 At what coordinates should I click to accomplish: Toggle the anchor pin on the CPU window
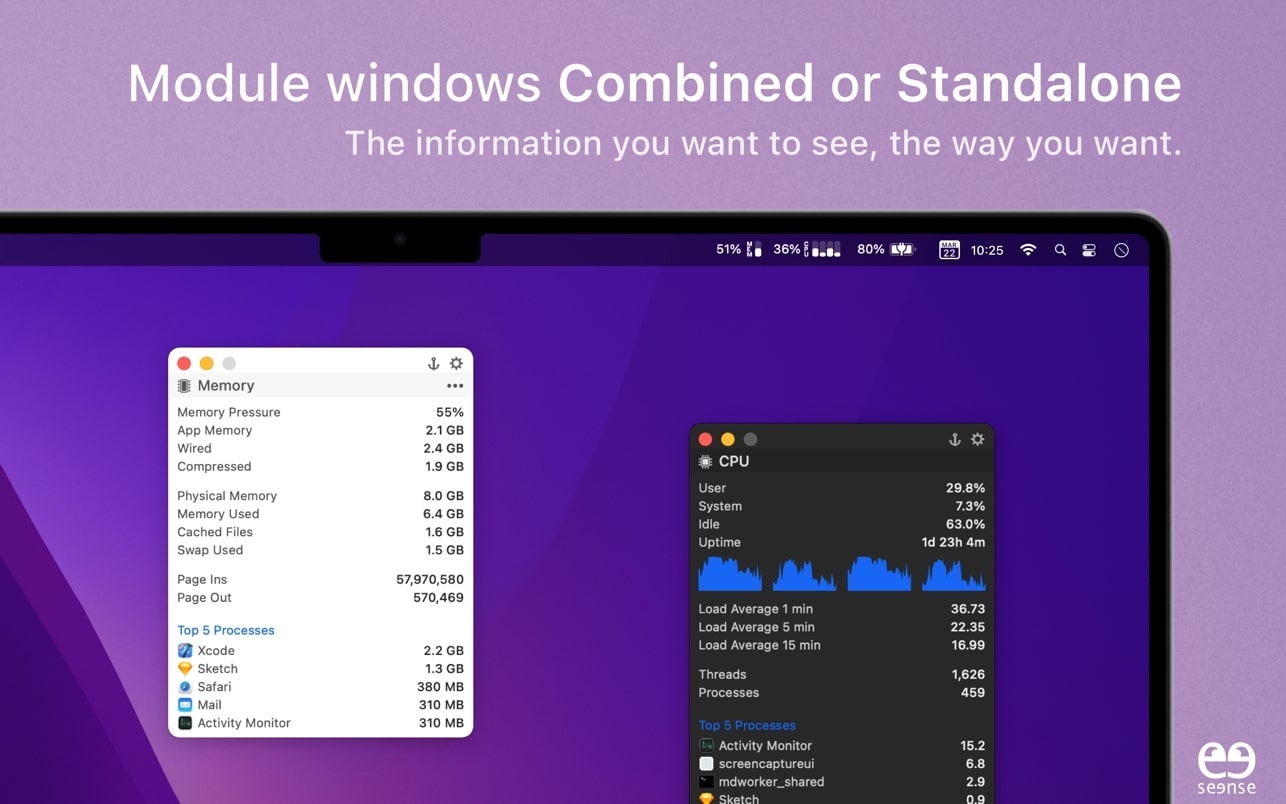[954, 439]
